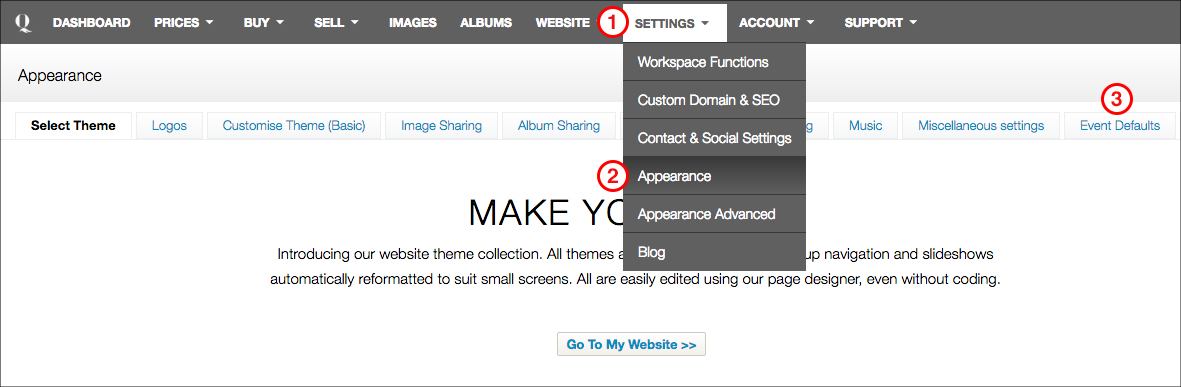Open the Website menu

click(563, 23)
